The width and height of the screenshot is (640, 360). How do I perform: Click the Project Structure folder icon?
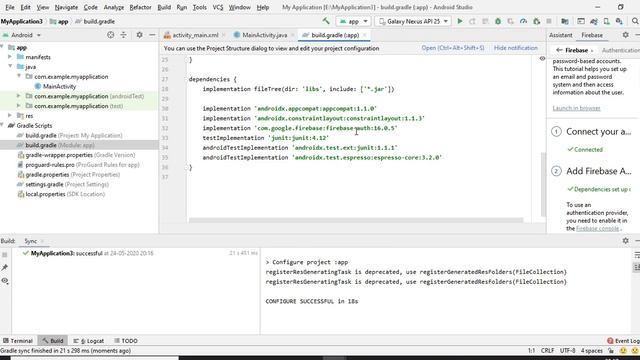pyautogui.click(x=565, y=21)
